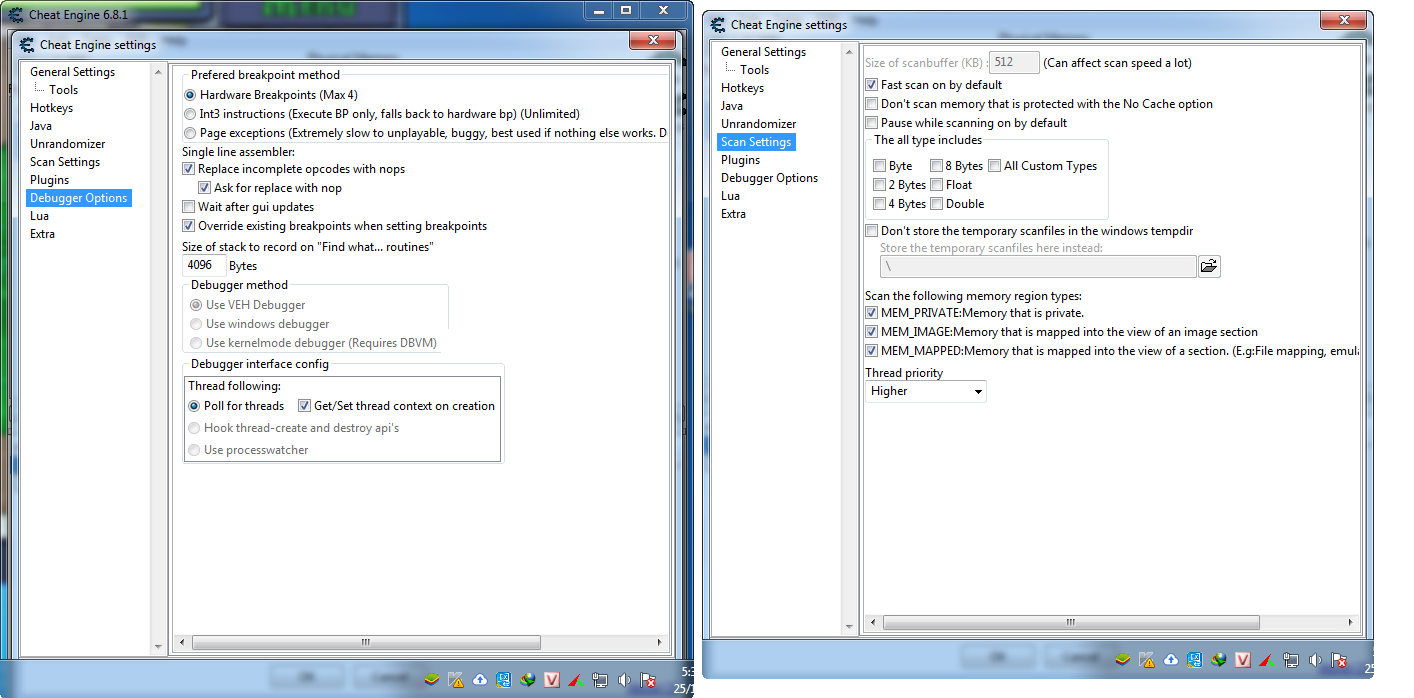Click the speaker volume icon in the tray

coord(1314,660)
